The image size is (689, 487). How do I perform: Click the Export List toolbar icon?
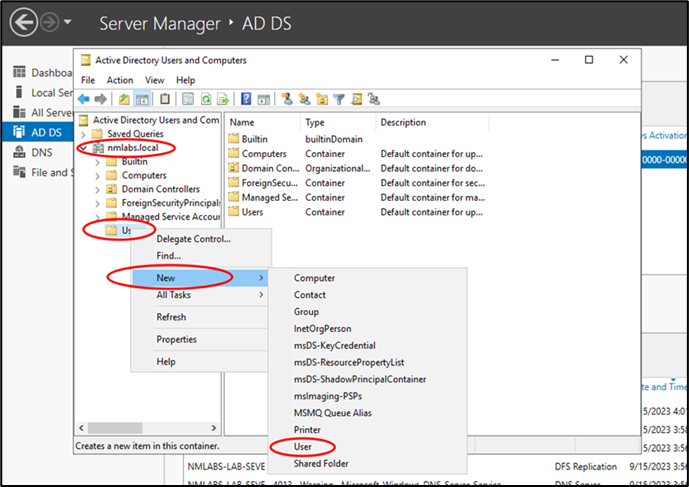pyautogui.click(x=223, y=99)
